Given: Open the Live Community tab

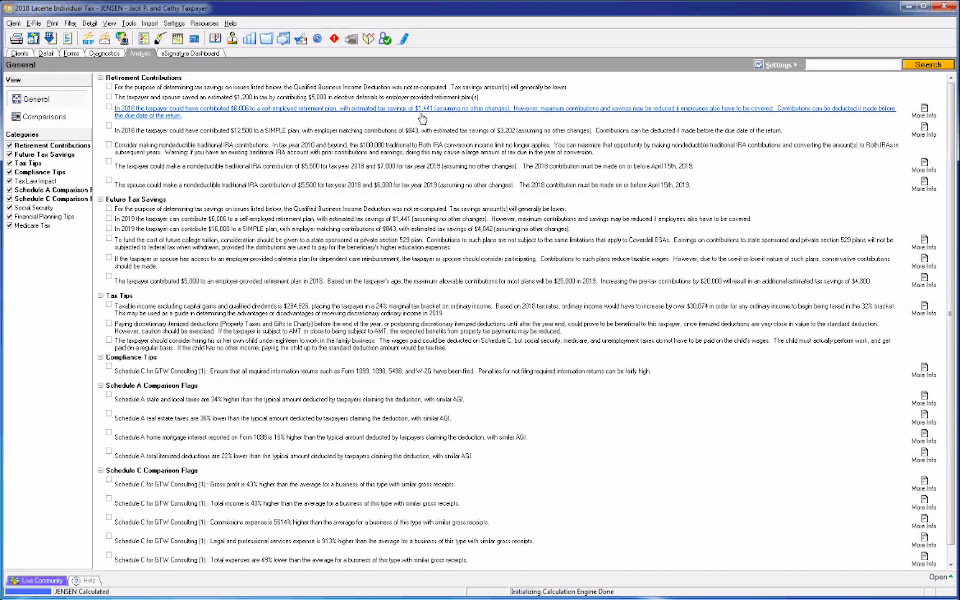Looking at the screenshot, I should [x=37, y=580].
